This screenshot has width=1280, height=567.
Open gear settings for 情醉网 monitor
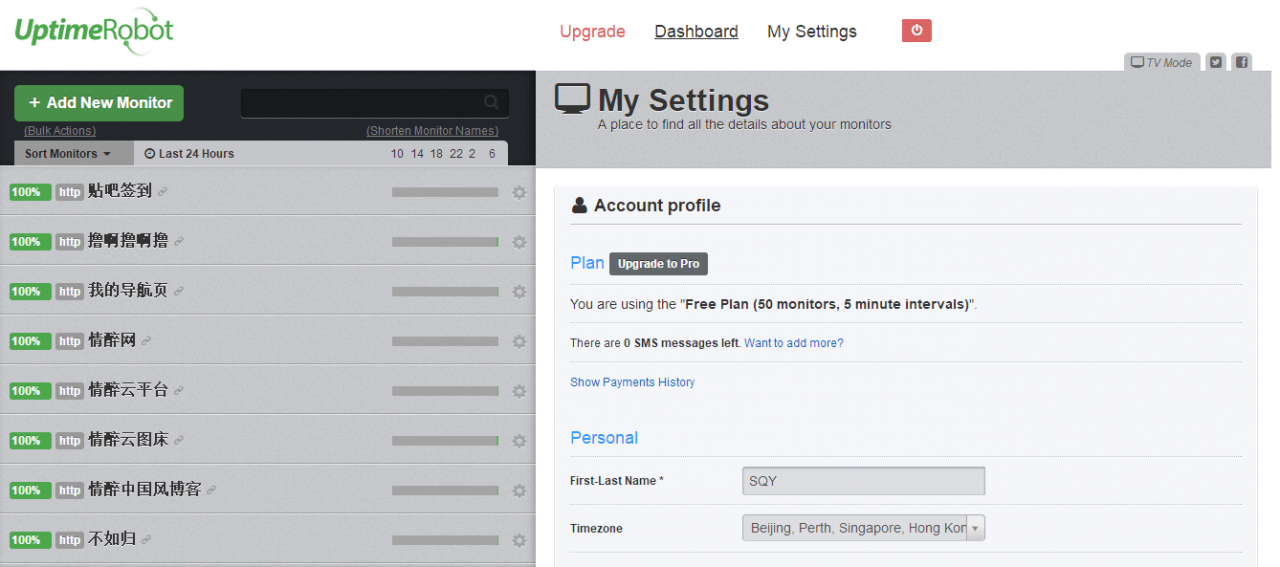coord(519,341)
